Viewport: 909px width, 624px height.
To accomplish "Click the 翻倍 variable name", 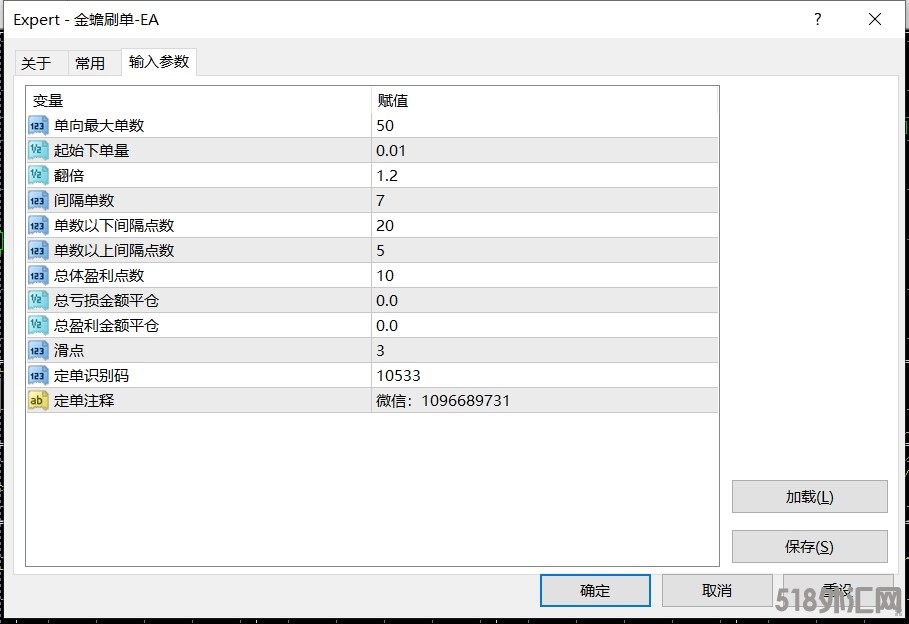I will point(69,175).
